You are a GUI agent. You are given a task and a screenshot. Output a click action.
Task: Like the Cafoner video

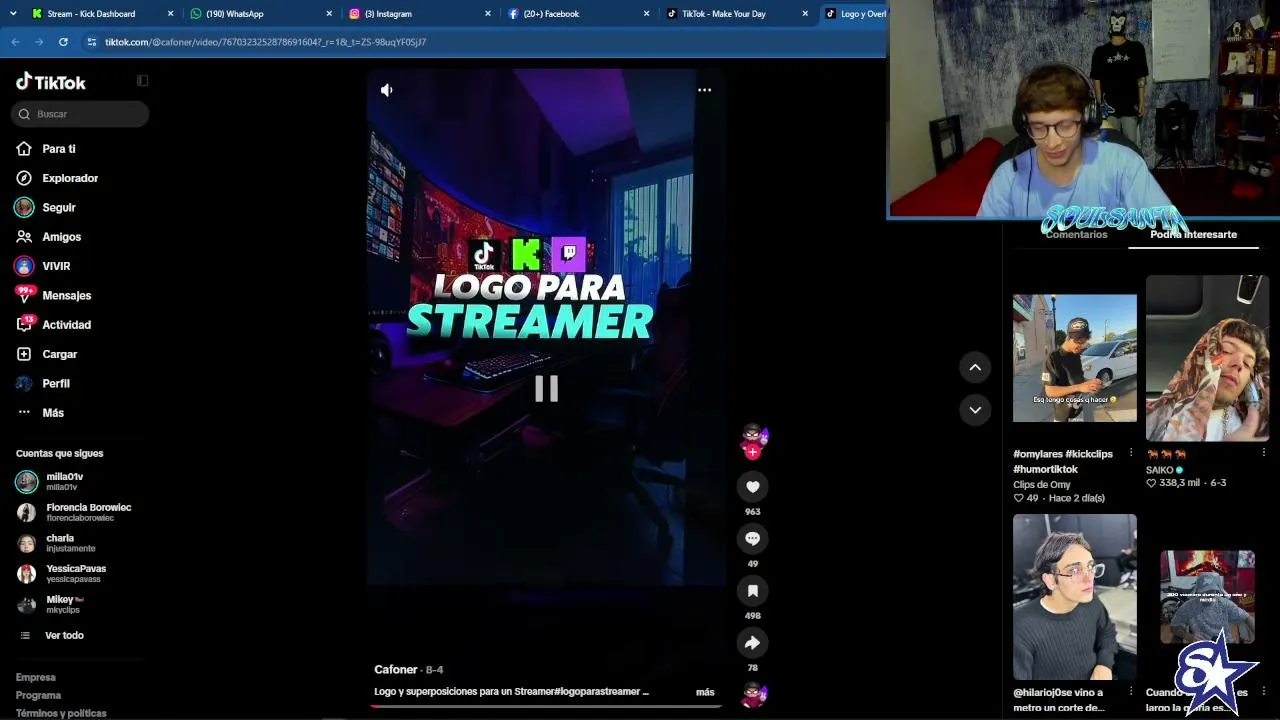[753, 487]
